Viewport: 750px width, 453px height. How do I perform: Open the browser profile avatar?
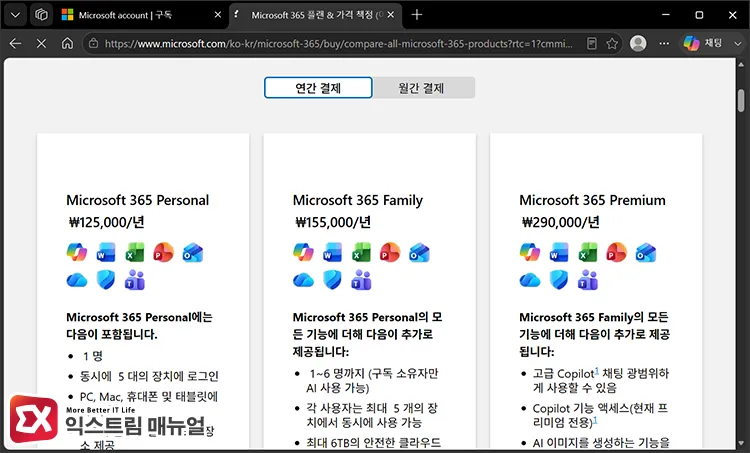pos(638,43)
